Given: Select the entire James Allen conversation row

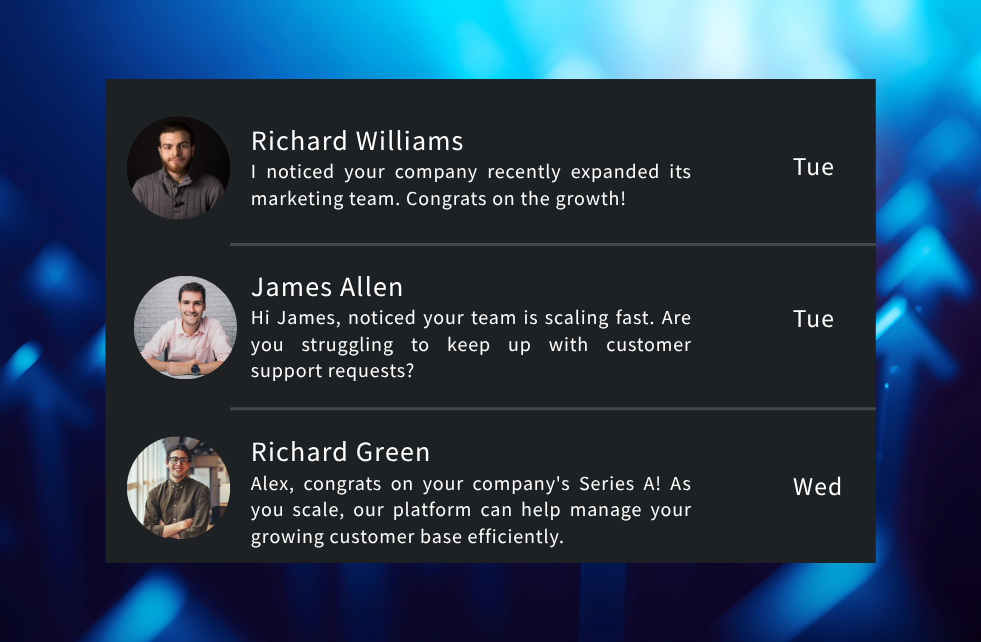Looking at the screenshot, I should coord(490,327).
